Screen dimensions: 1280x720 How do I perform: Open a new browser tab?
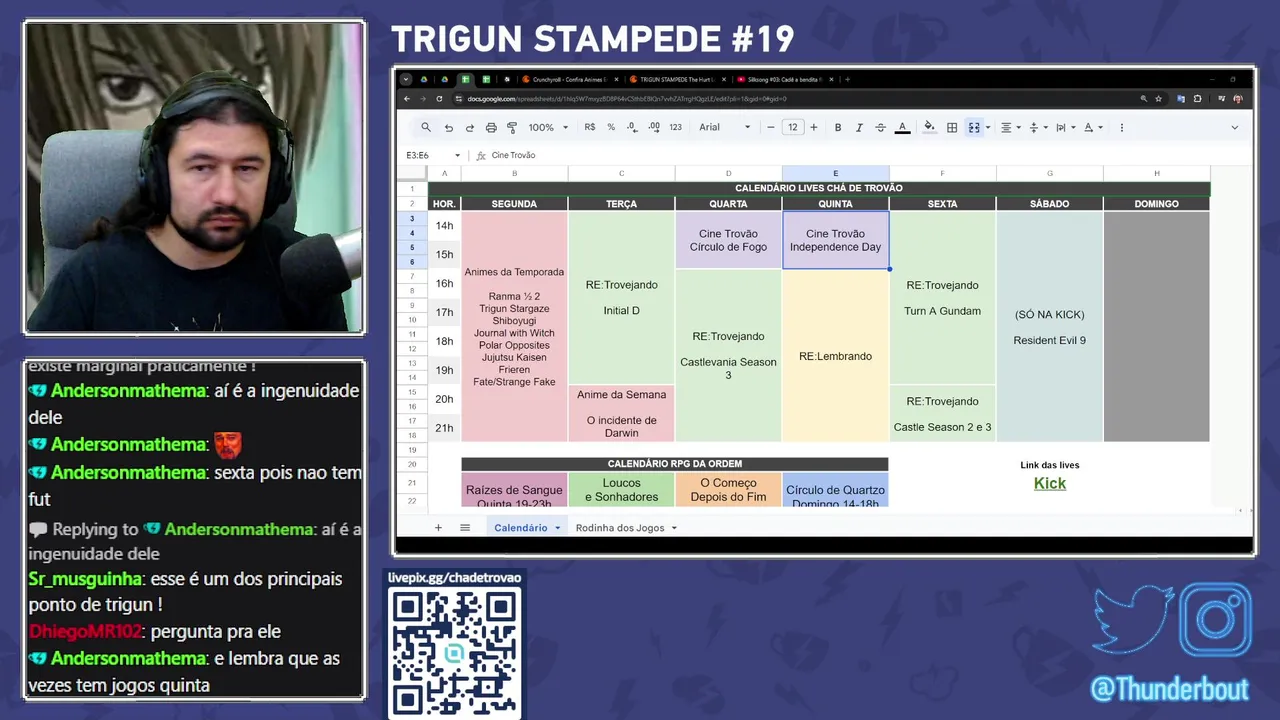click(847, 79)
